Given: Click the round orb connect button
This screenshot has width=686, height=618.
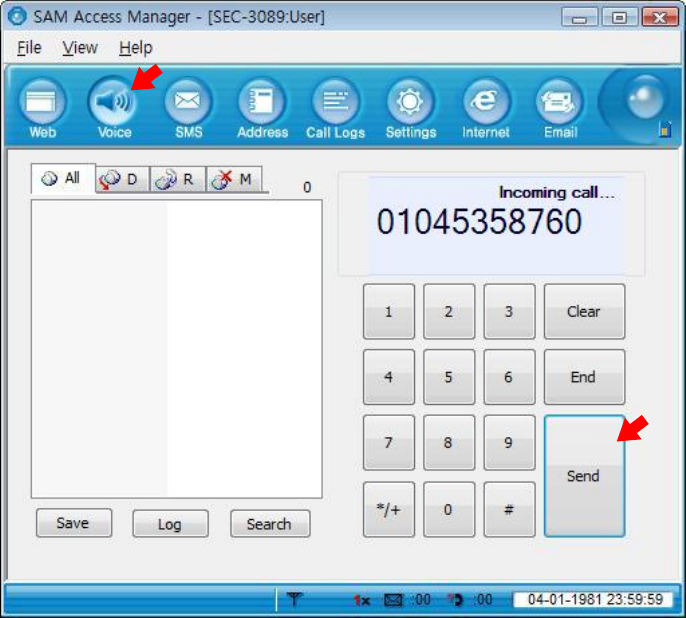Looking at the screenshot, I should pos(645,98).
